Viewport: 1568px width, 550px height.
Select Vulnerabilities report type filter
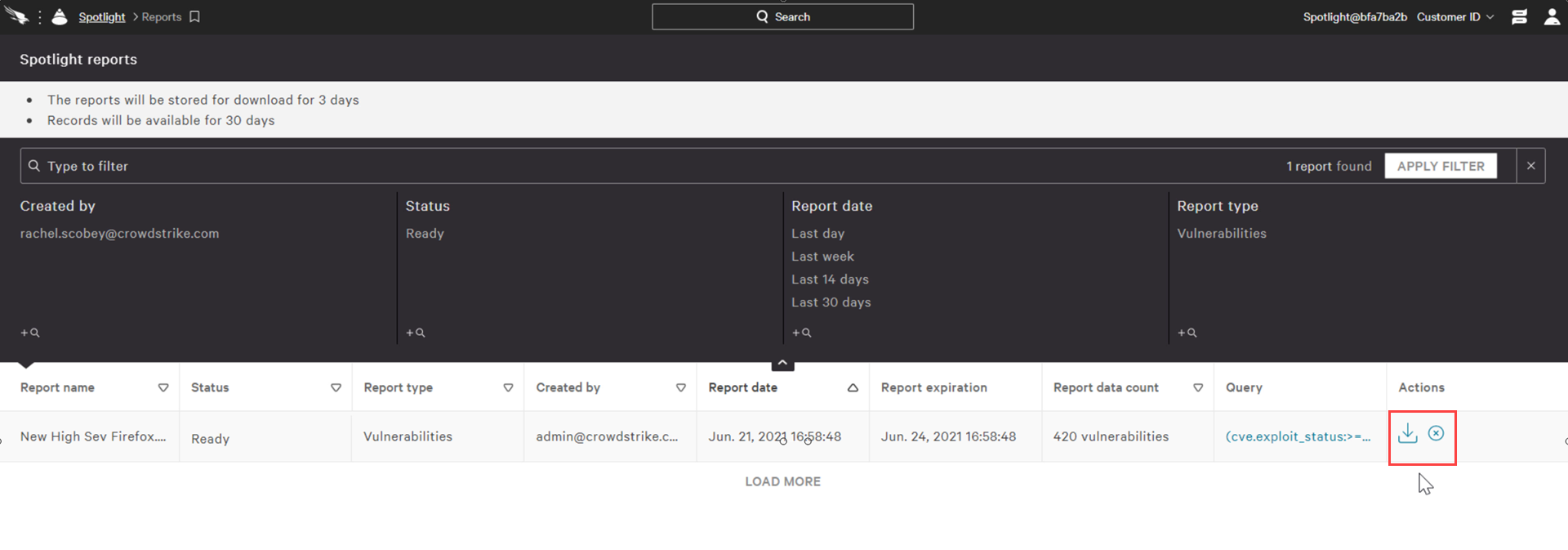pos(1221,234)
